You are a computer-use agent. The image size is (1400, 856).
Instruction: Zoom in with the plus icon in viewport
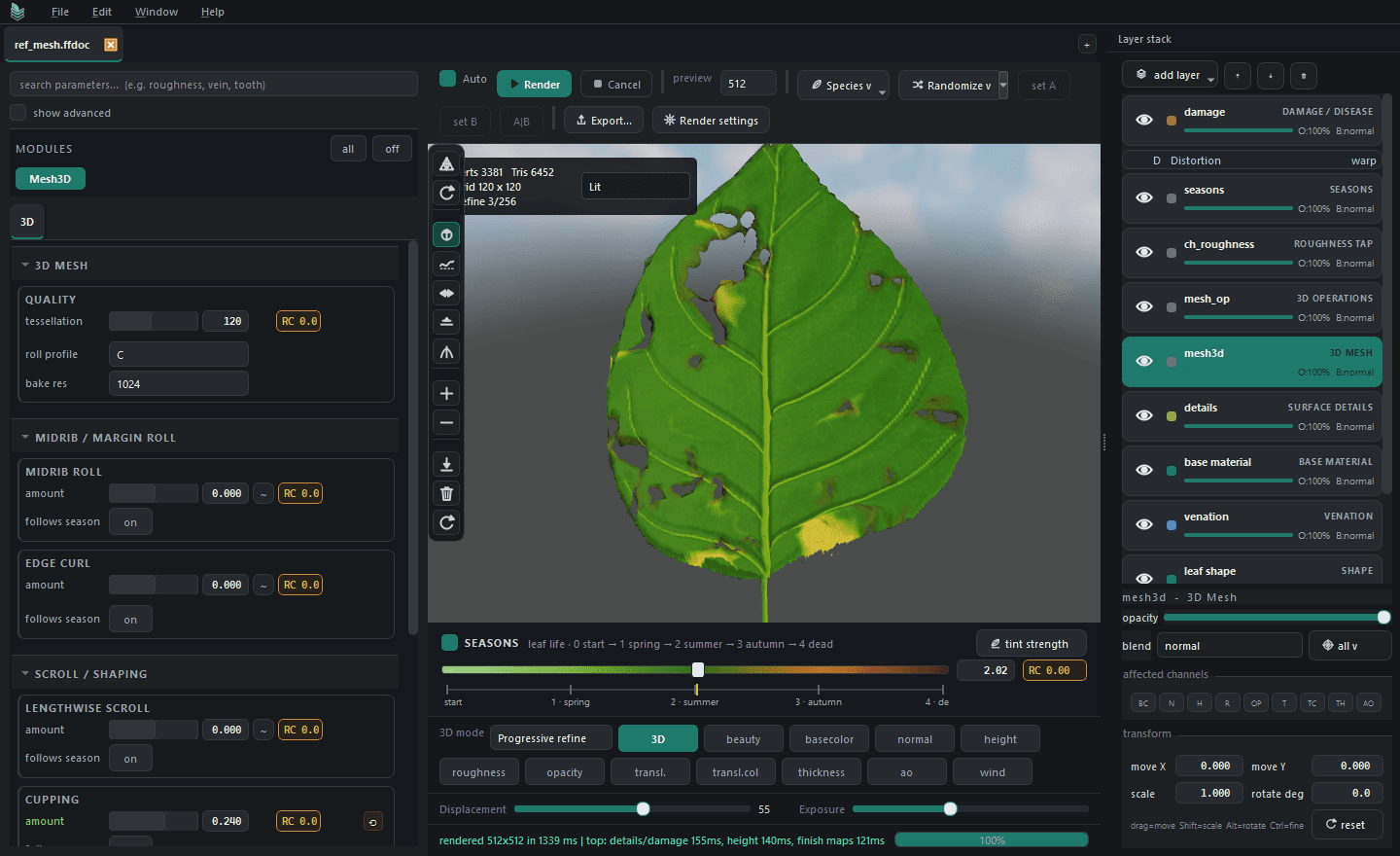click(446, 393)
